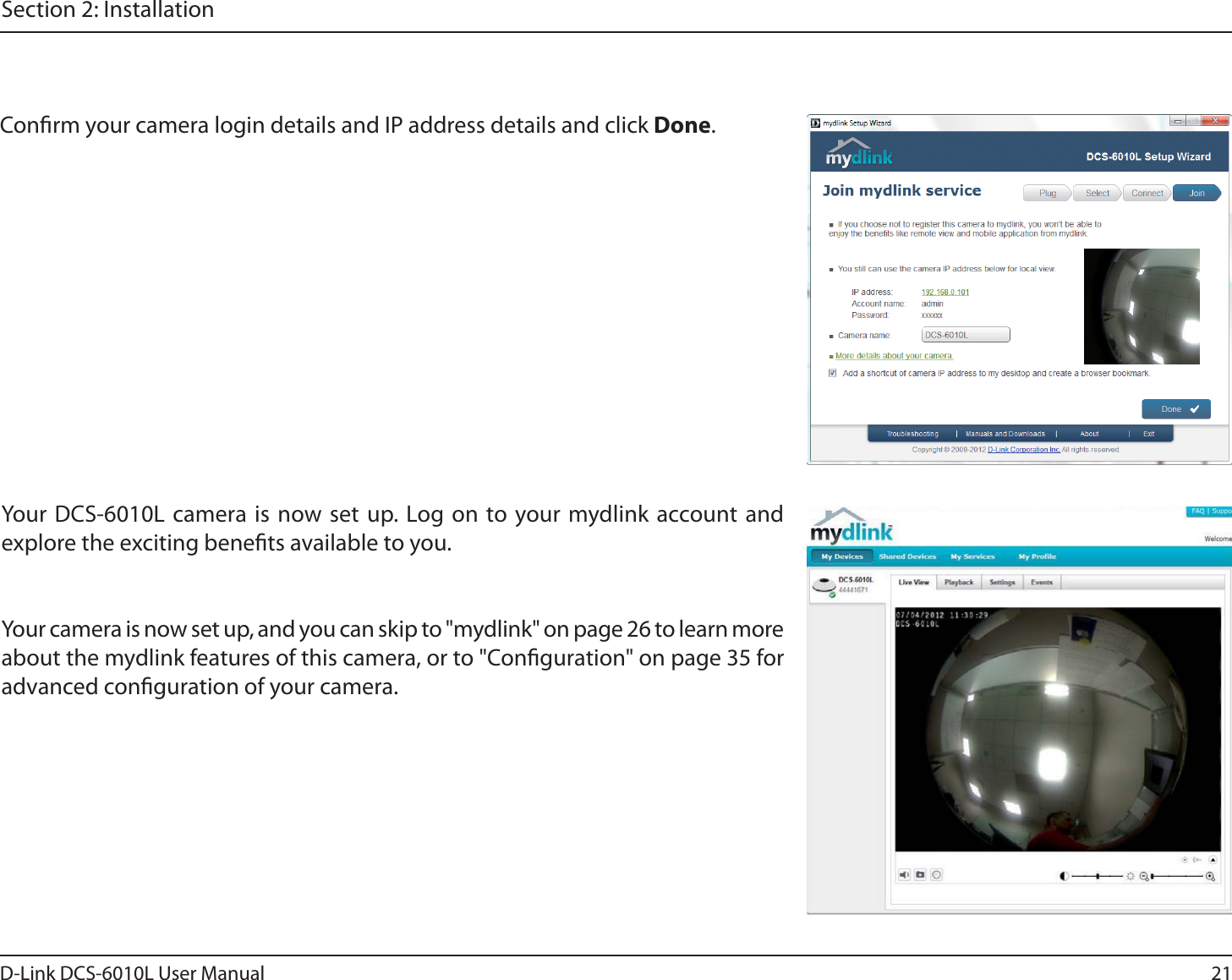Open About in wizard footer
This screenshot has width=1232, height=980.
[1089, 434]
